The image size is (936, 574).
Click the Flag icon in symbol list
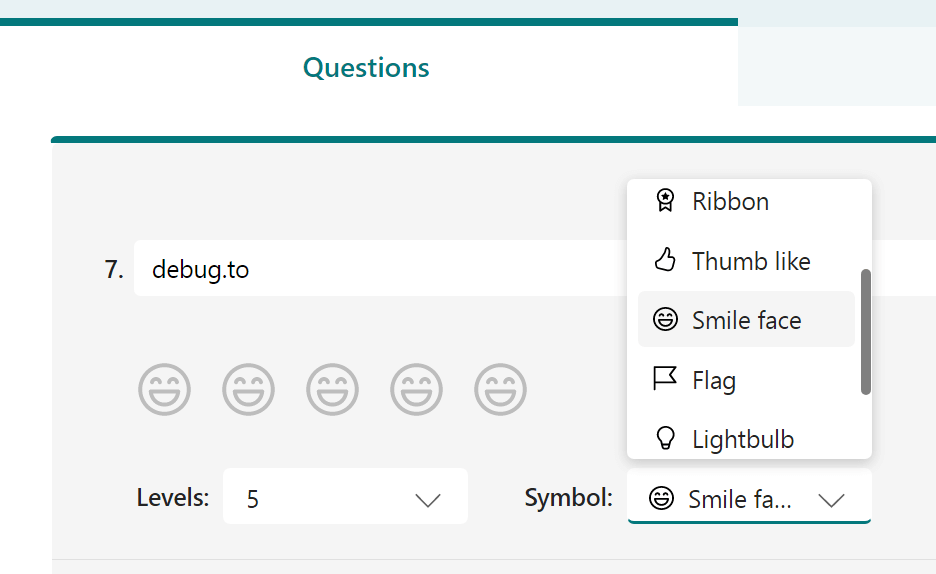(x=665, y=380)
